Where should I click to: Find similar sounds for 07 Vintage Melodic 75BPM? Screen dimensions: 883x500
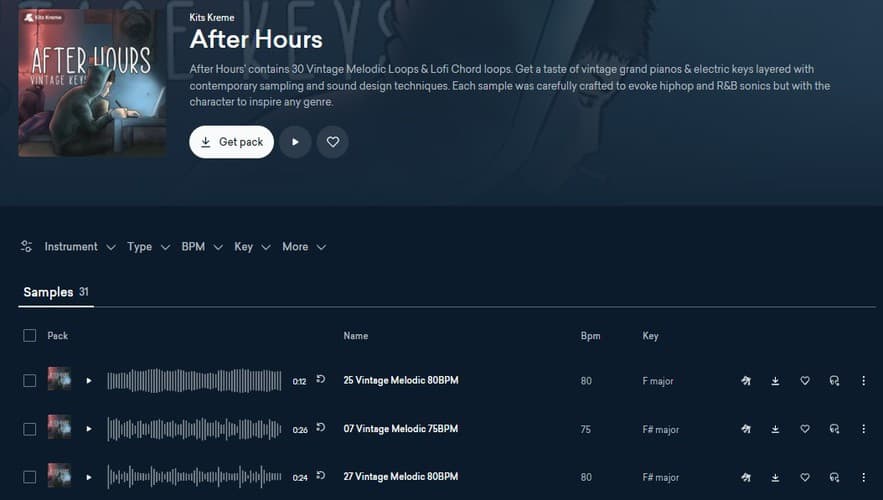point(835,429)
